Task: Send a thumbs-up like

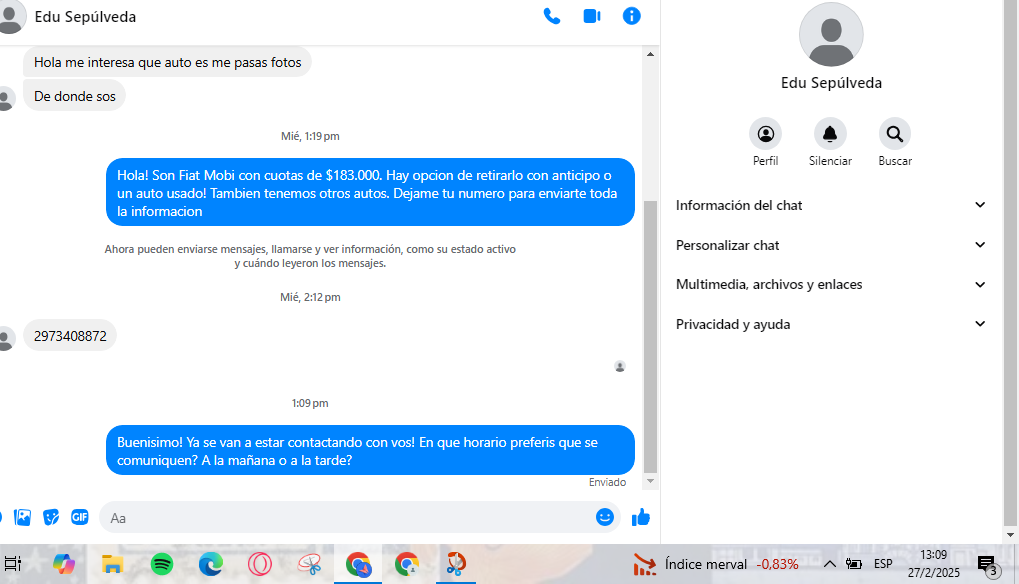Action: 641,517
